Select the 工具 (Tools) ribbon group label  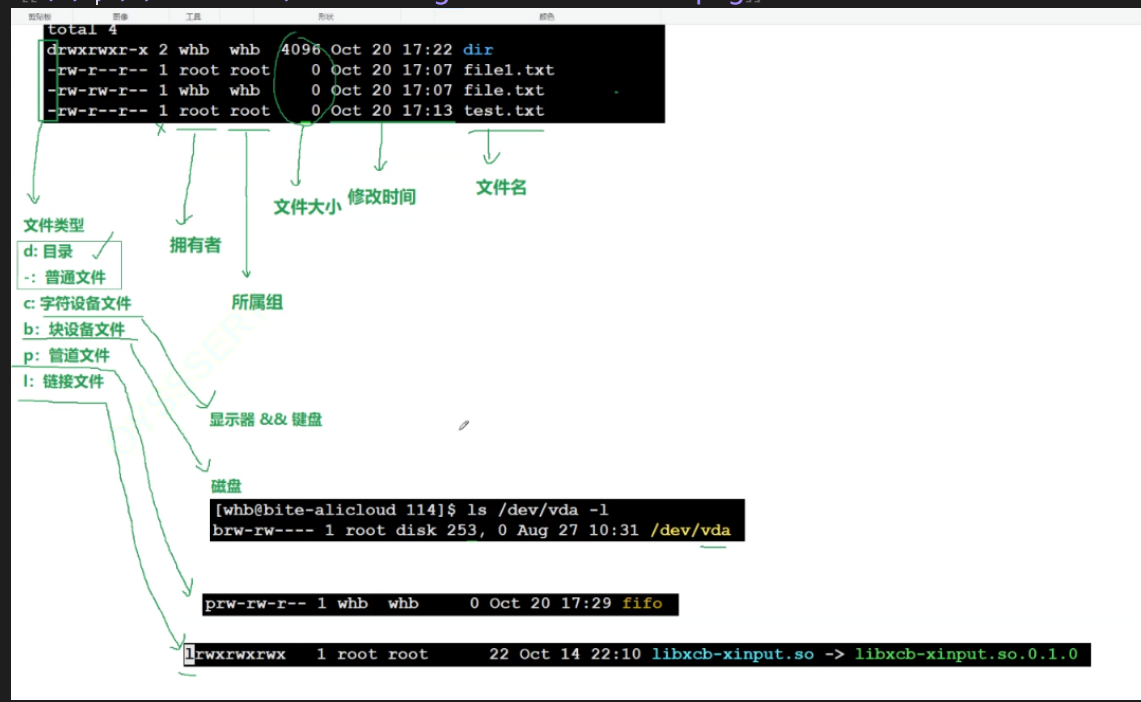[194, 17]
